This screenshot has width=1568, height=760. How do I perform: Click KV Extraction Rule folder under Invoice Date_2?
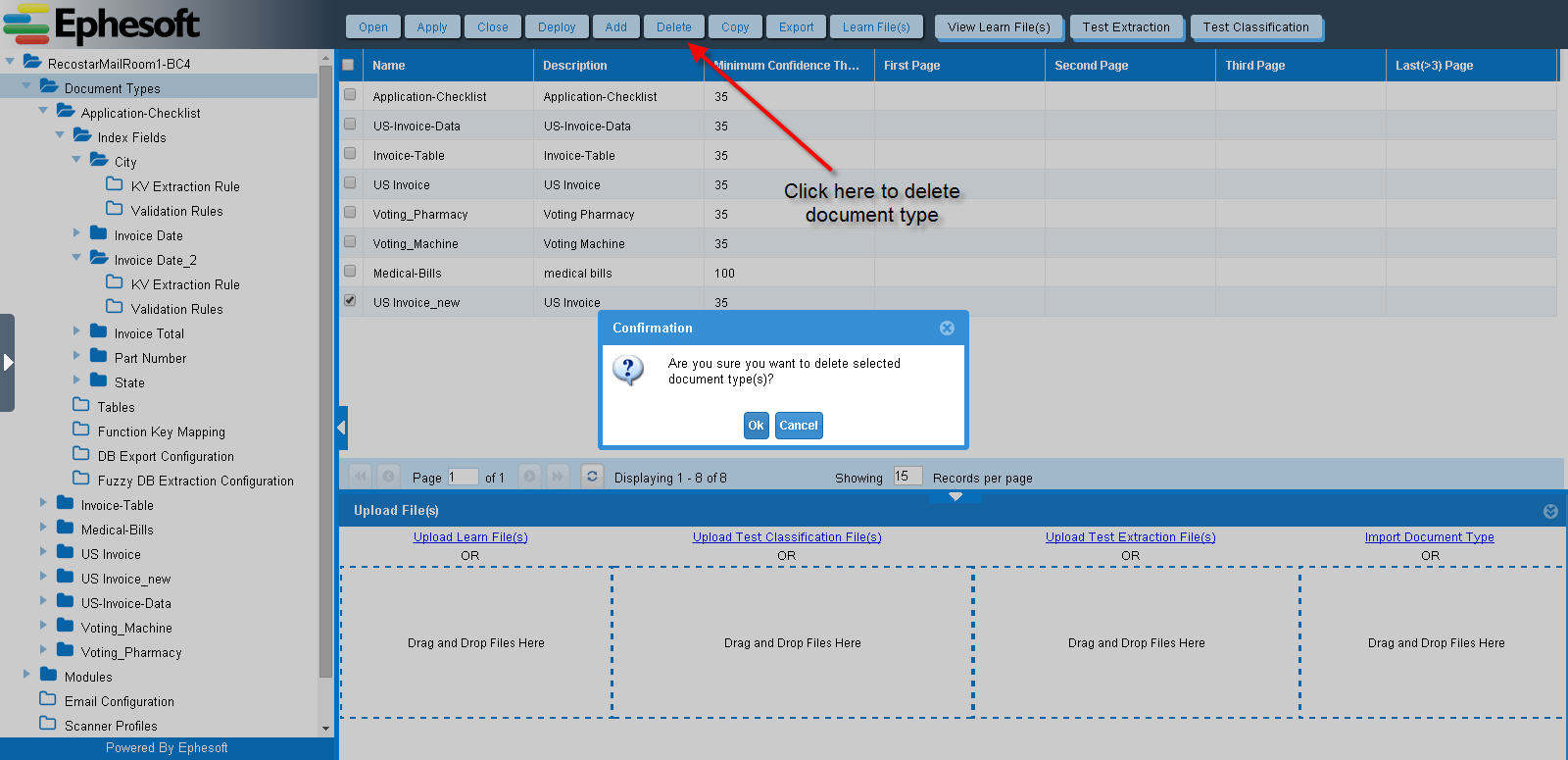[x=115, y=283]
